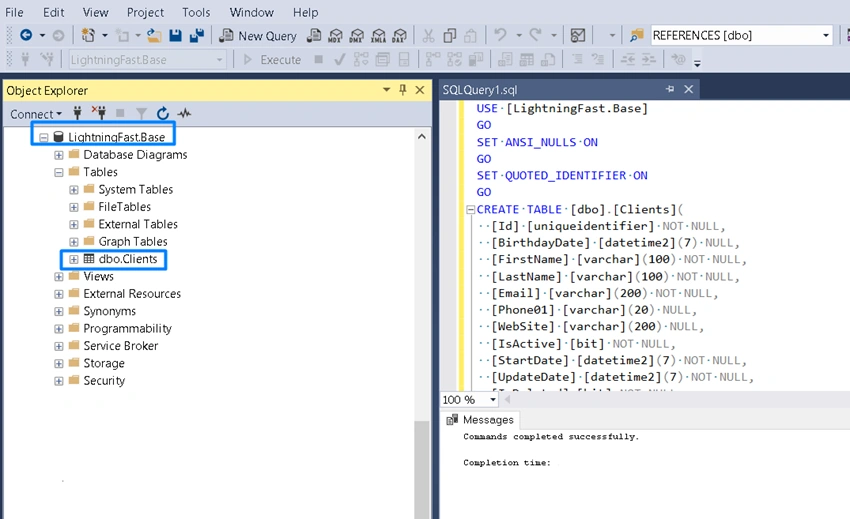Viewport: 850px width, 519px height.
Task: Create a new project from toolbar
Action: pos(88,35)
